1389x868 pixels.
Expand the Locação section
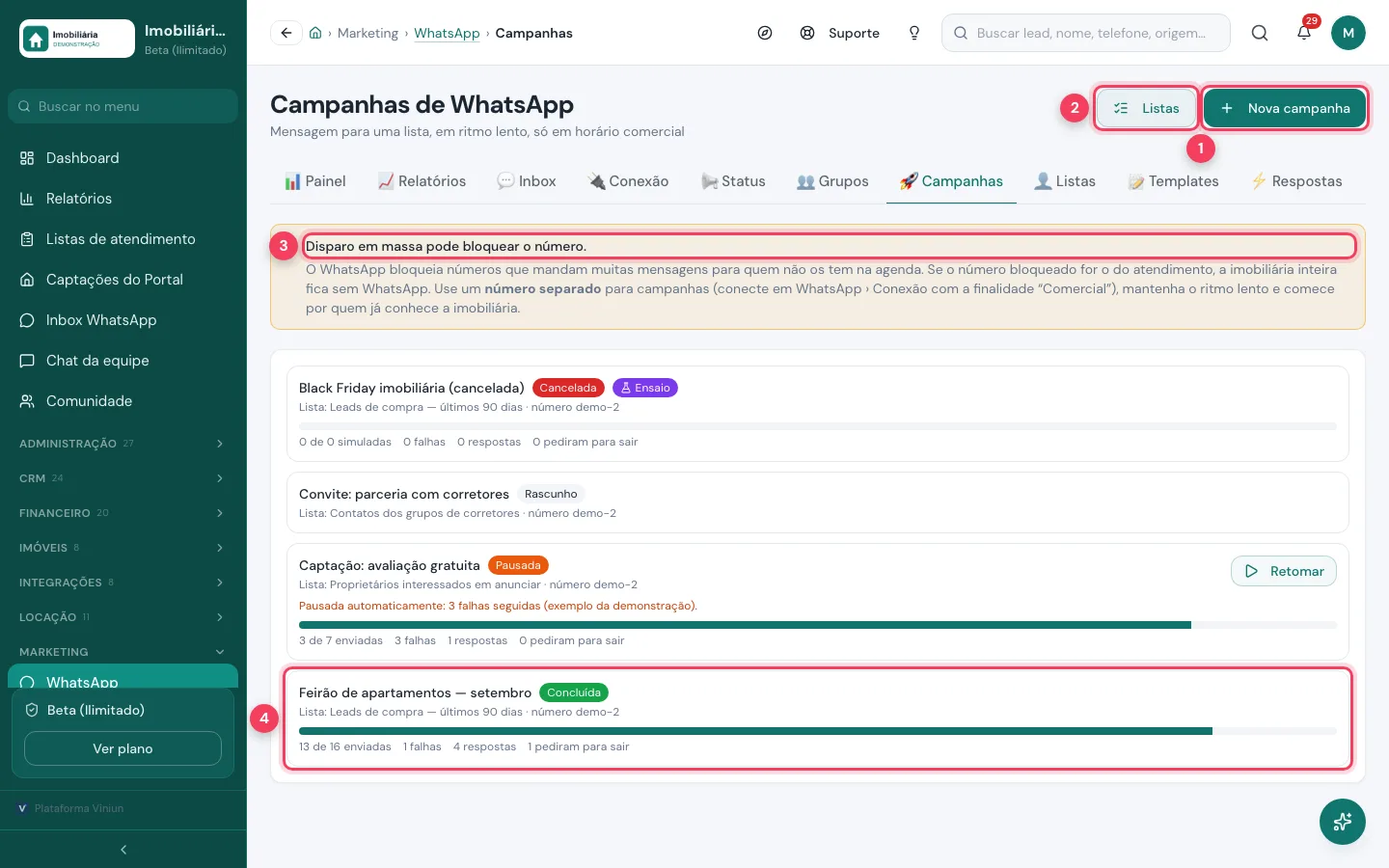coord(123,617)
